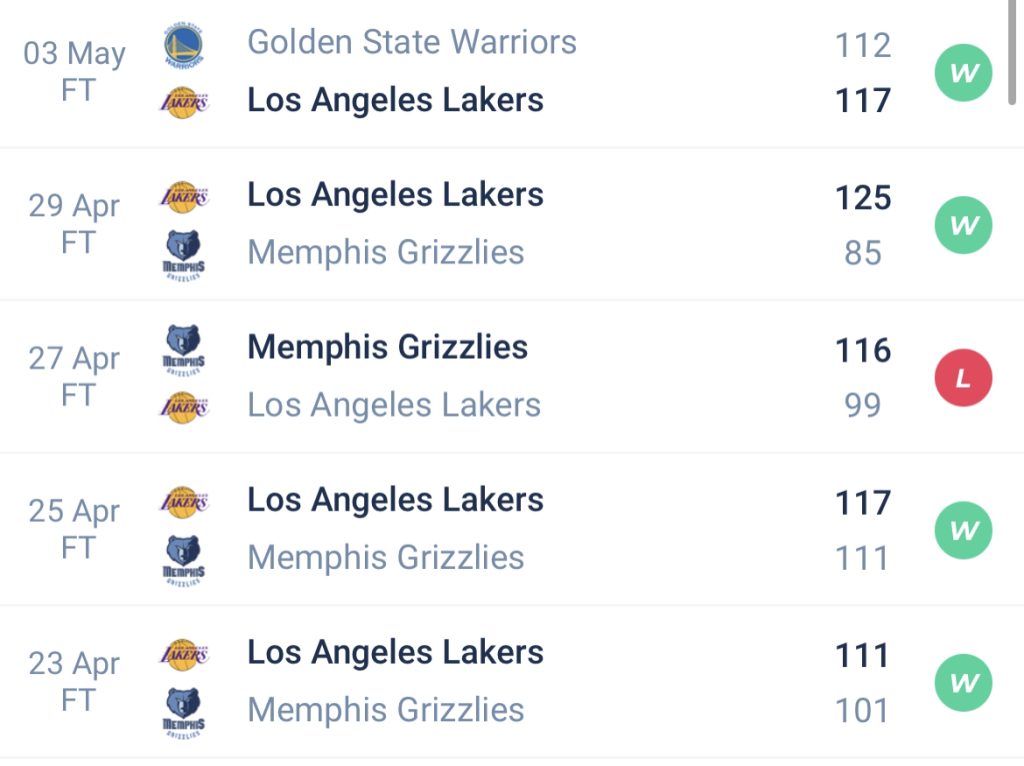Click green W badge for 25 Apr game
Viewport: 1024px width, 766px height.
tap(963, 530)
